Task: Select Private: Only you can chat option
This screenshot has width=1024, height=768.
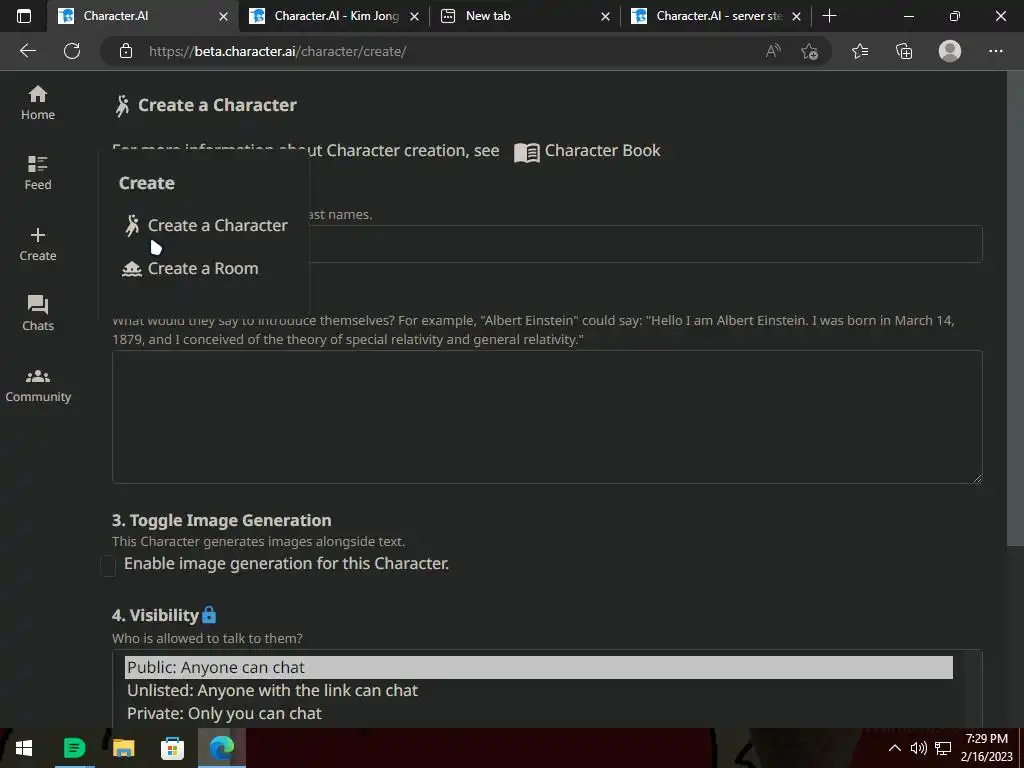Action: pyautogui.click(x=539, y=713)
